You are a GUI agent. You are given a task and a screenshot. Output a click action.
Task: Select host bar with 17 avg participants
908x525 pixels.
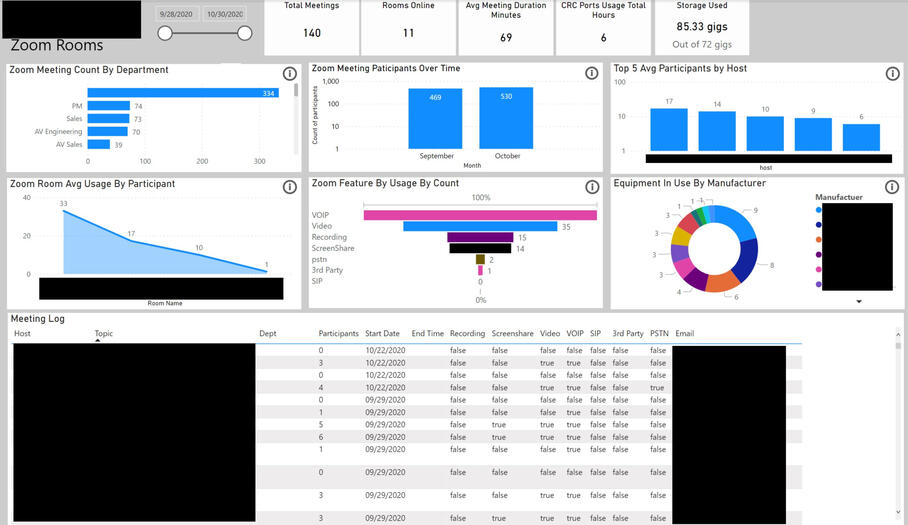click(669, 130)
